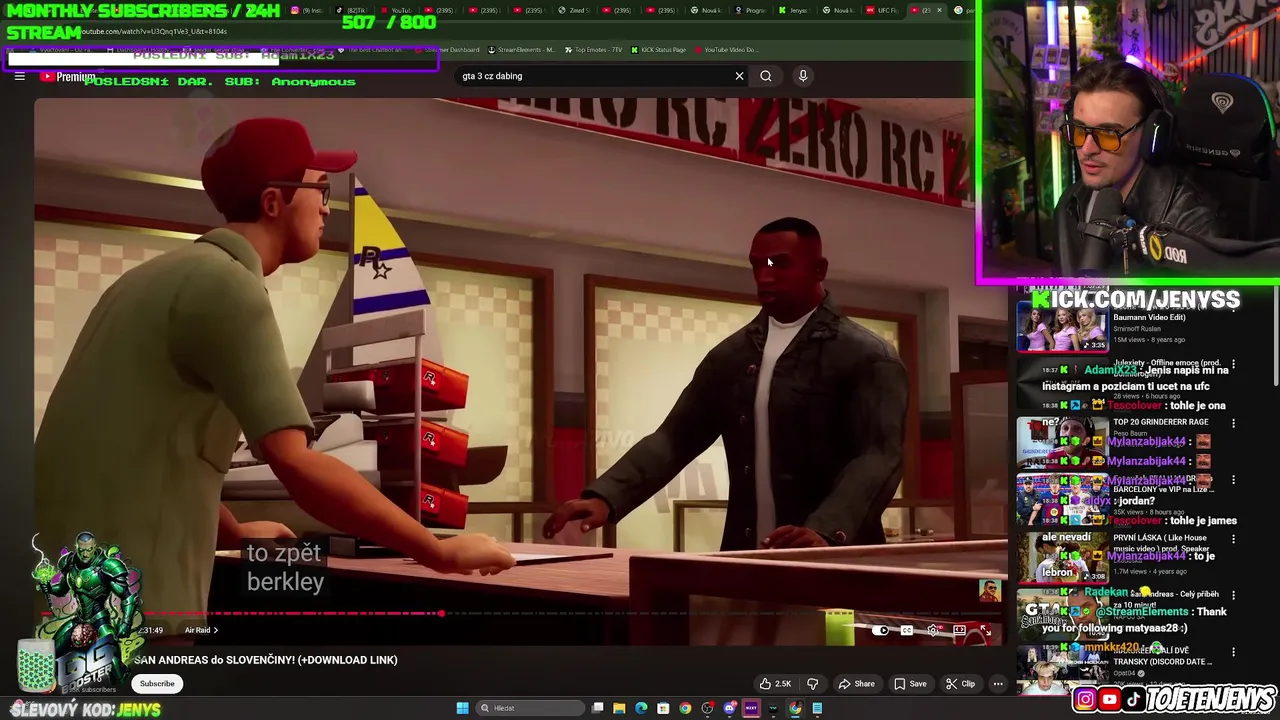Screen dimensions: 1280x720
Task: Play the 'PRVNÍ LÁSKA' music video thumbnail
Action: 1062,556
